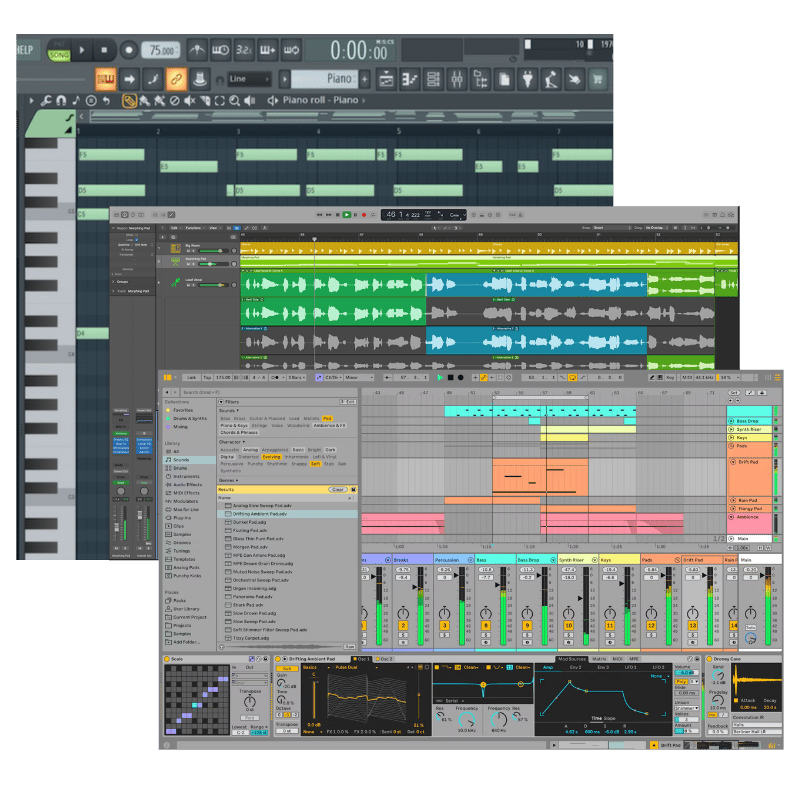Viewport: 800px width, 800px height.
Task: Select Audio Effects in Ableton Library
Action: click(x=187, y=485)
